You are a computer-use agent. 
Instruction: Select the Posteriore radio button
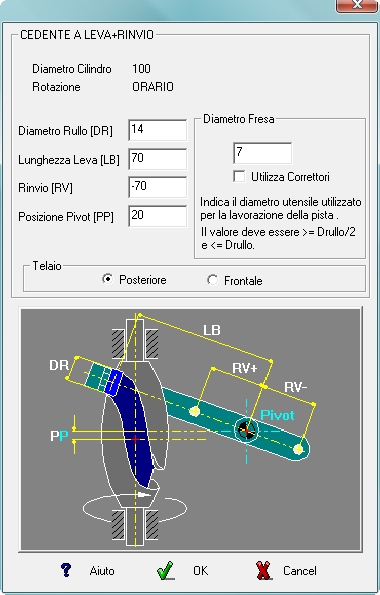(x=108, y=279)
